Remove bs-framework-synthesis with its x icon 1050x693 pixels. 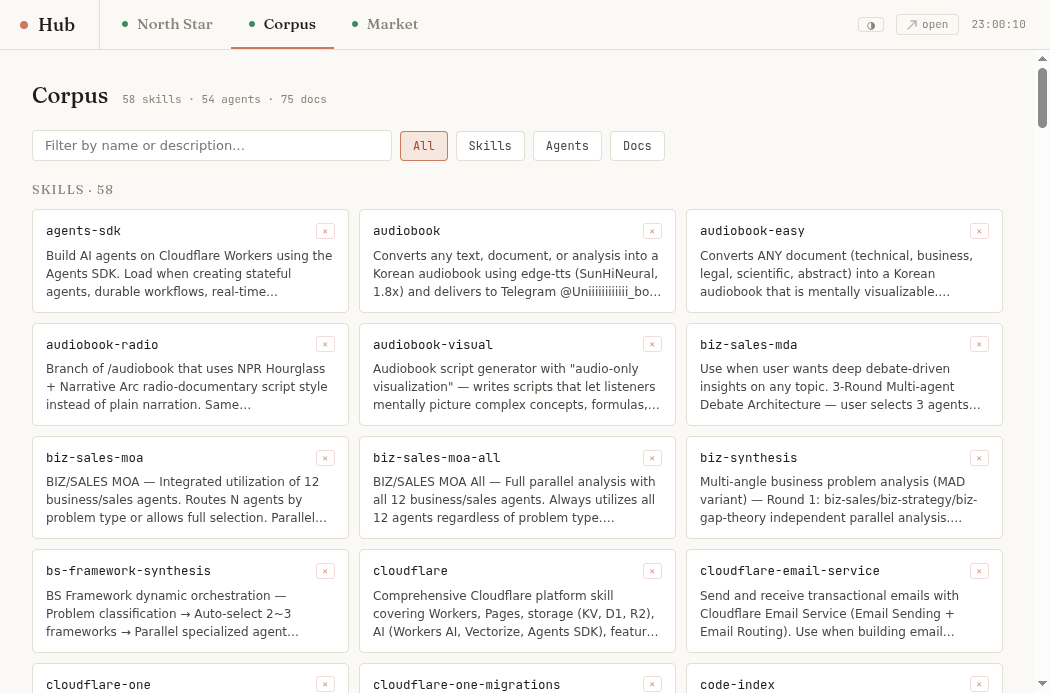[x=325, y=571]
